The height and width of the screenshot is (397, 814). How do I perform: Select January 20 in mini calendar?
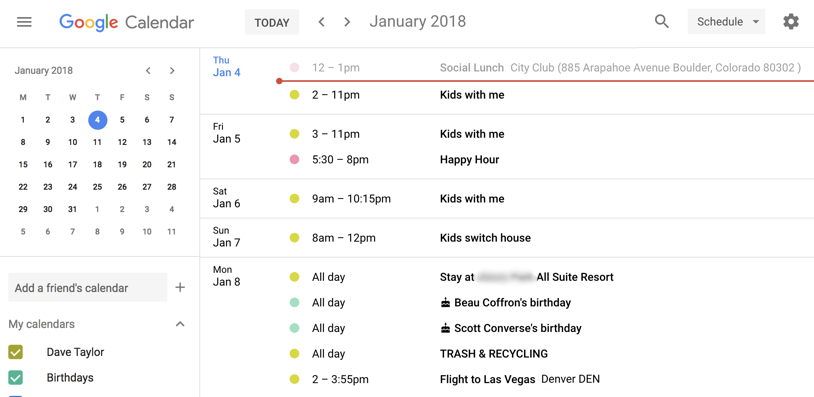[x=147, y=165]
